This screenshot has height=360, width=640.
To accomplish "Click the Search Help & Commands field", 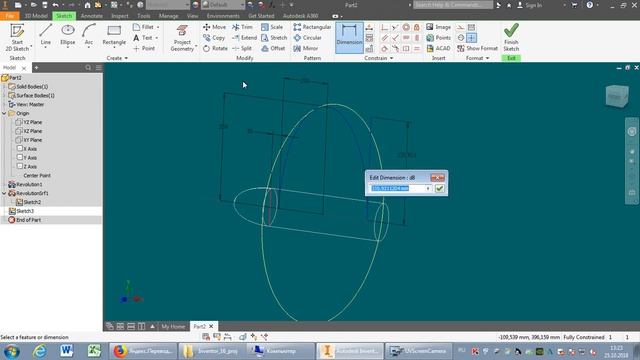I will [x=453, y=5].
